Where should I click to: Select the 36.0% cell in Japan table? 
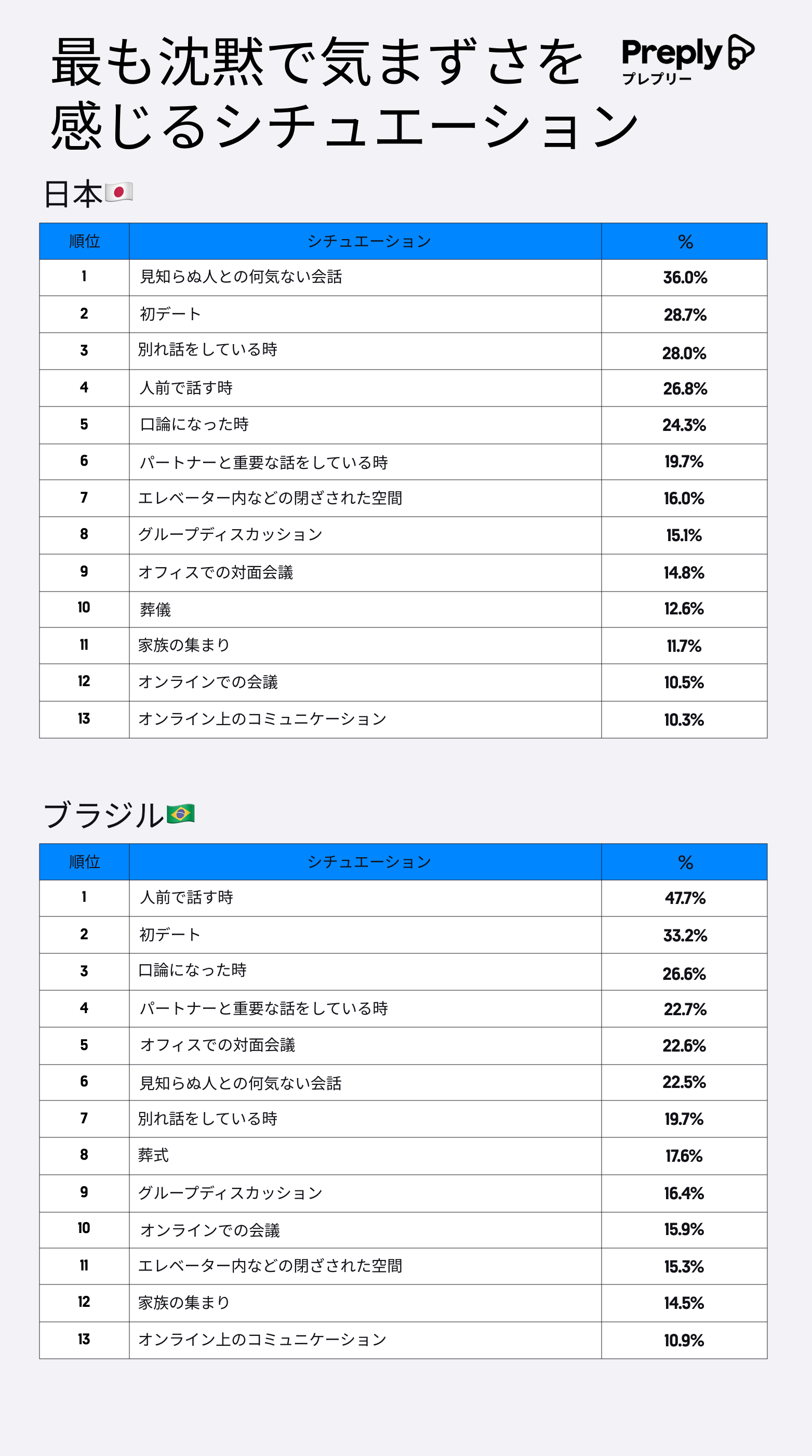click(x=685, y=278)
